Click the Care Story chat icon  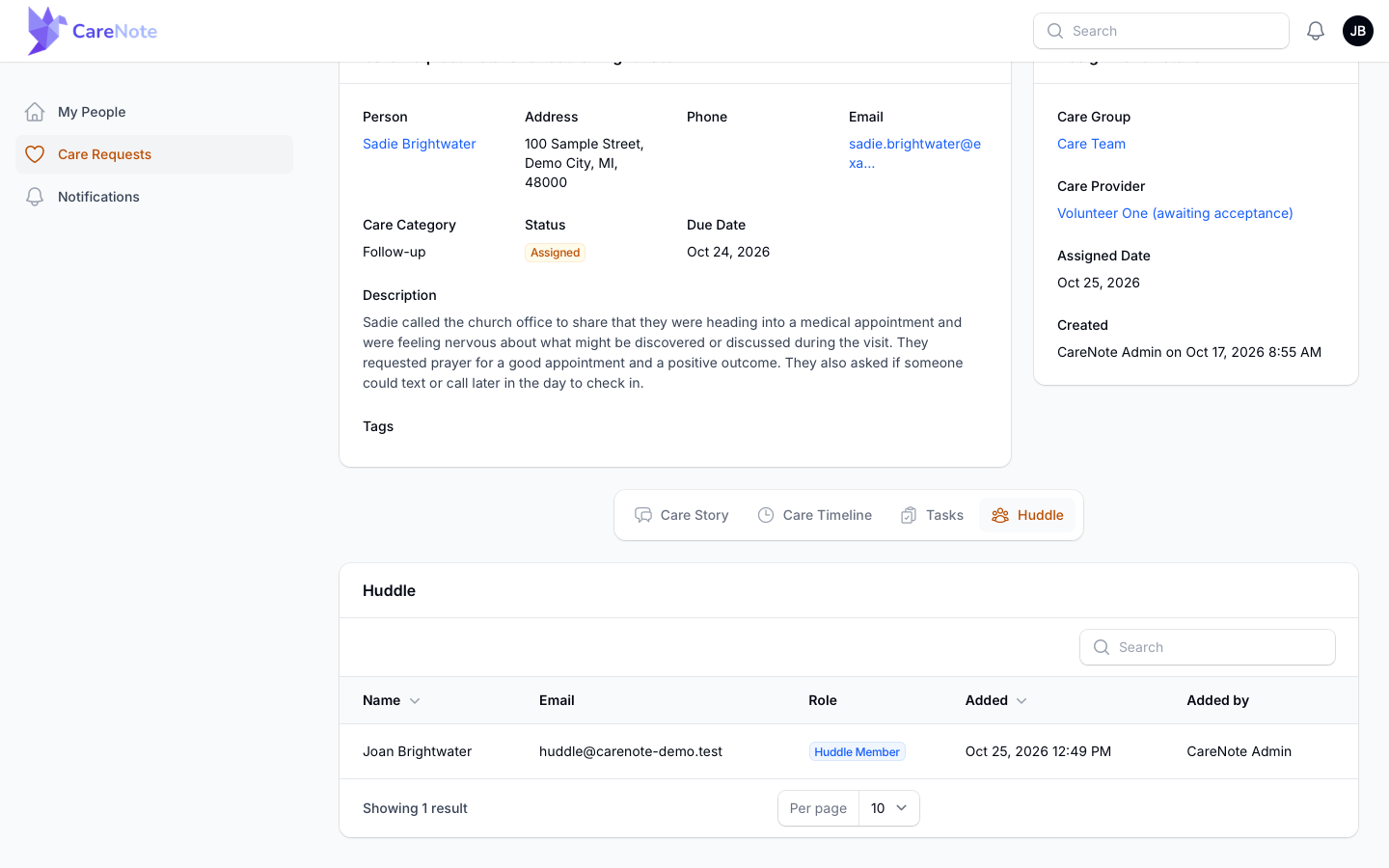click(643, 515)
